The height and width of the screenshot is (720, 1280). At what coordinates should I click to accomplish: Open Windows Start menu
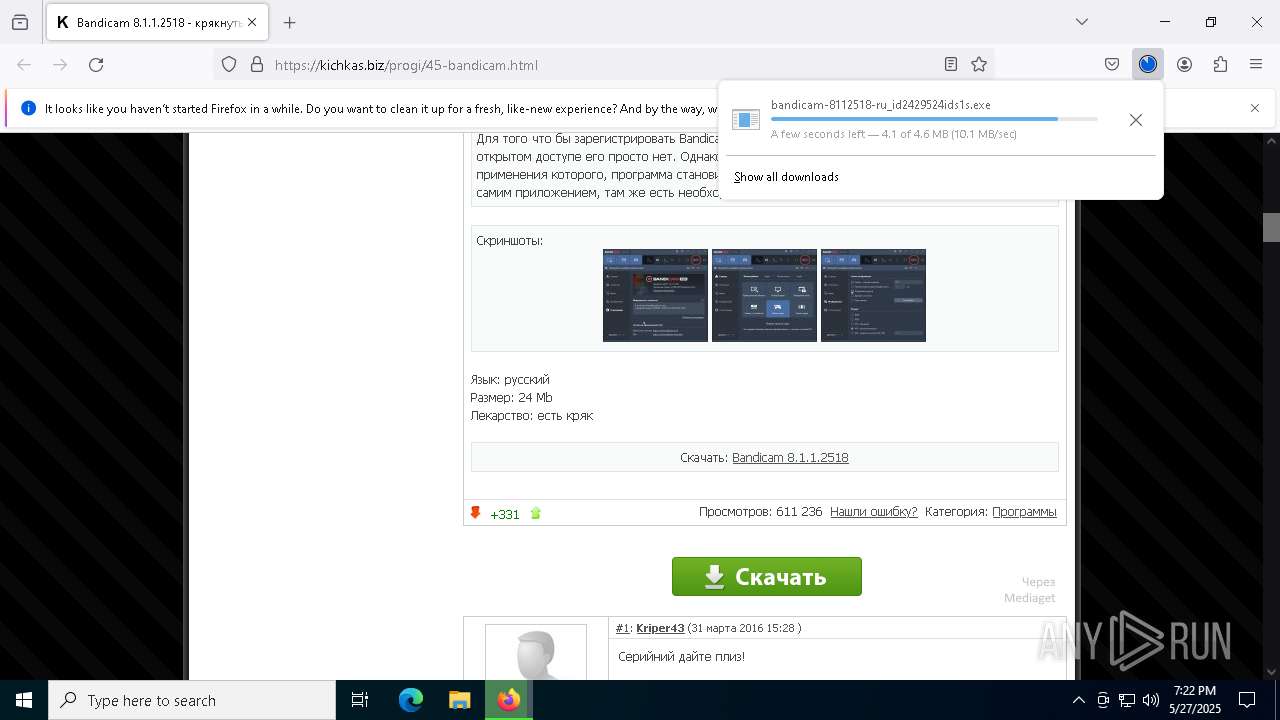pyautogui.click(x=24, y=700)
